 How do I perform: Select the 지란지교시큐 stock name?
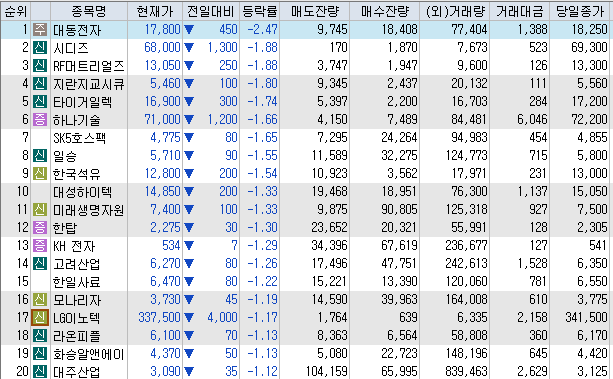pos(88,84)
